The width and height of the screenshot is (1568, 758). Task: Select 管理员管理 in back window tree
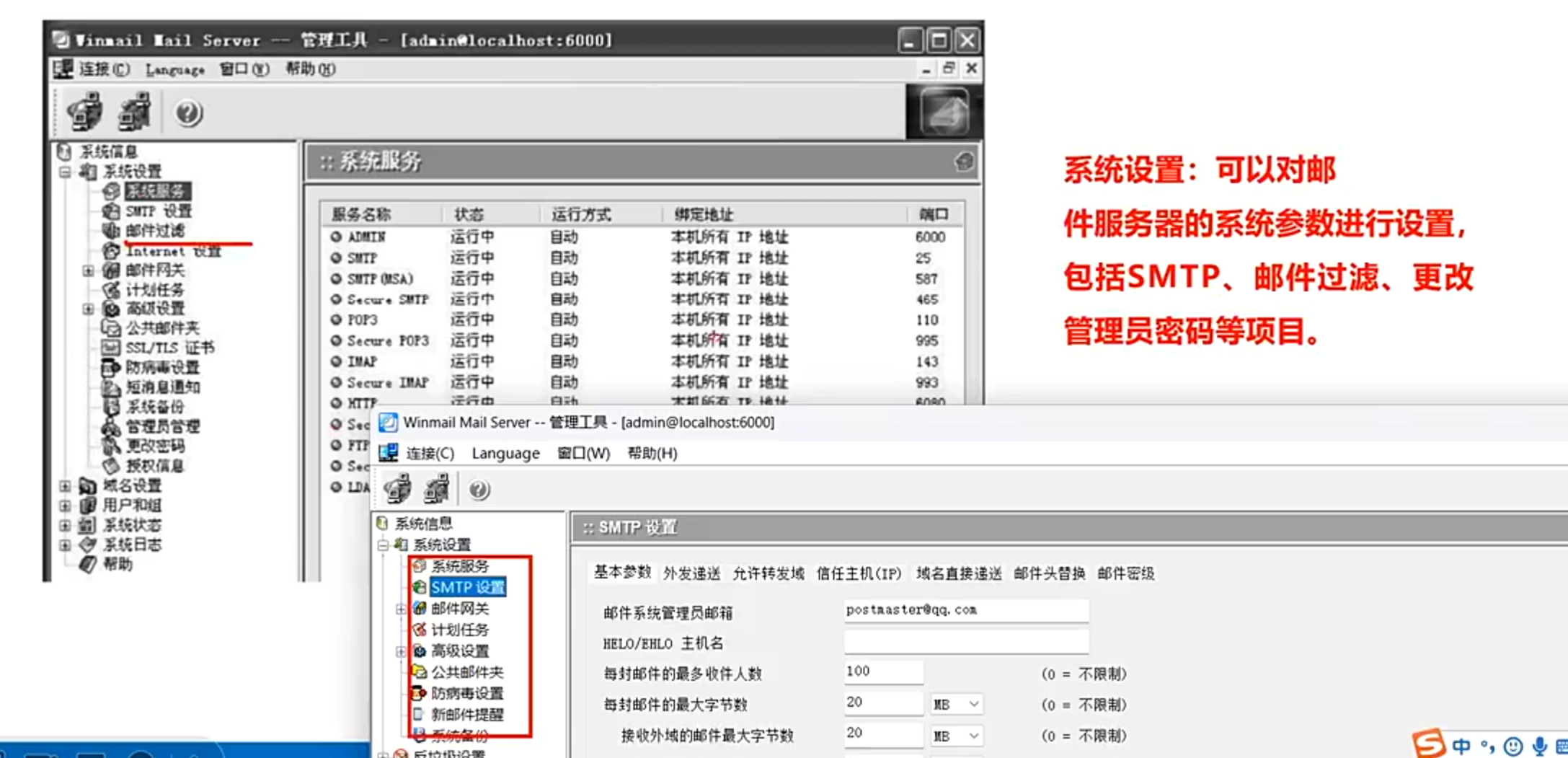pos(163,426)
